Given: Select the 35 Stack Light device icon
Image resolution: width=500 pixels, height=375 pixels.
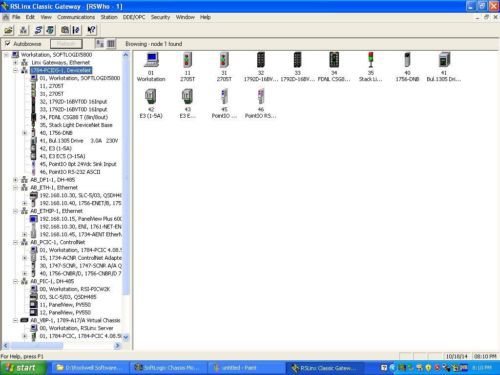Looking at the screenshot, I should [x=370, y=60].
